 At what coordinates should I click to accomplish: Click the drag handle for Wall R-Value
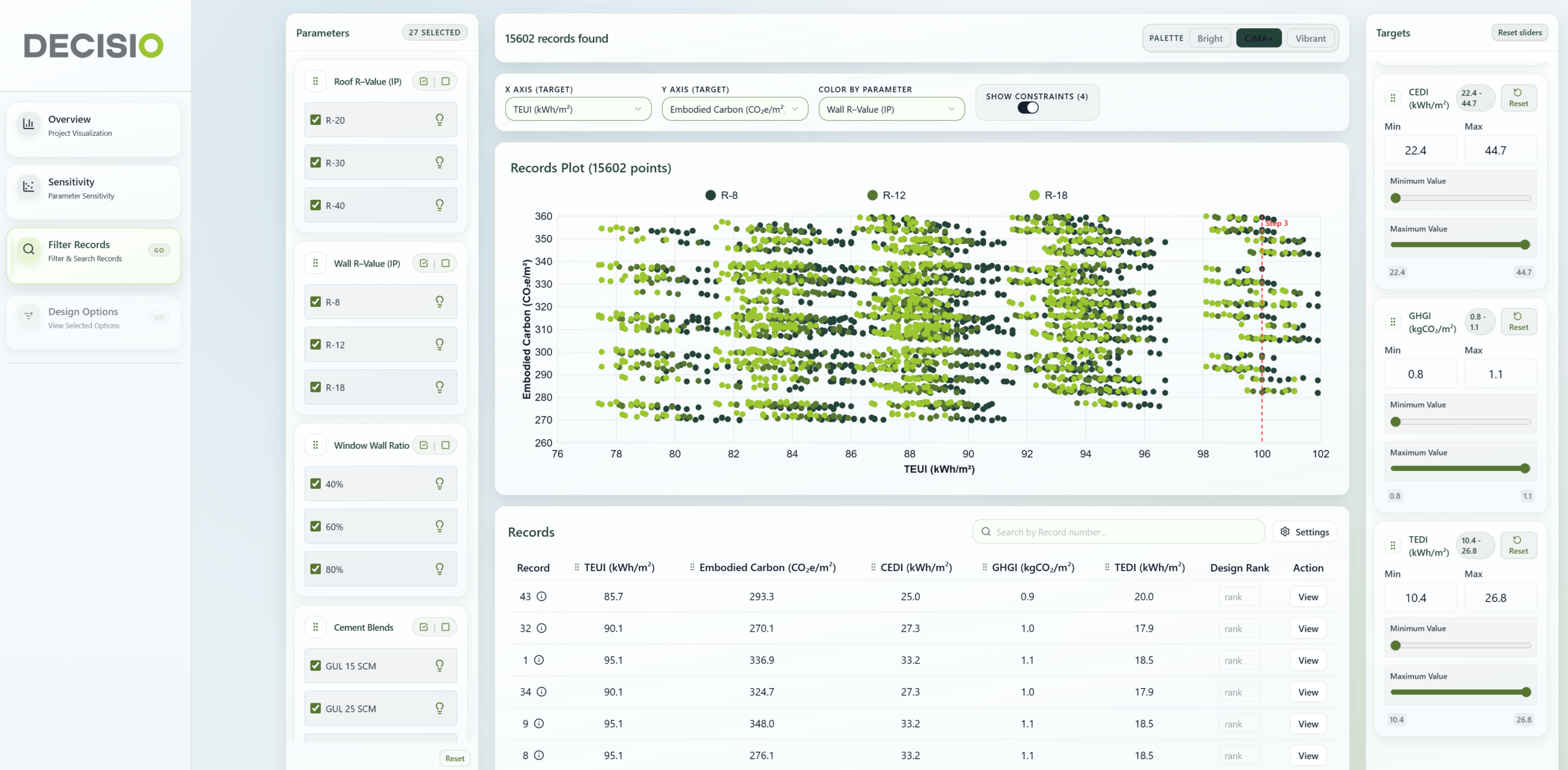click(315, 263)
